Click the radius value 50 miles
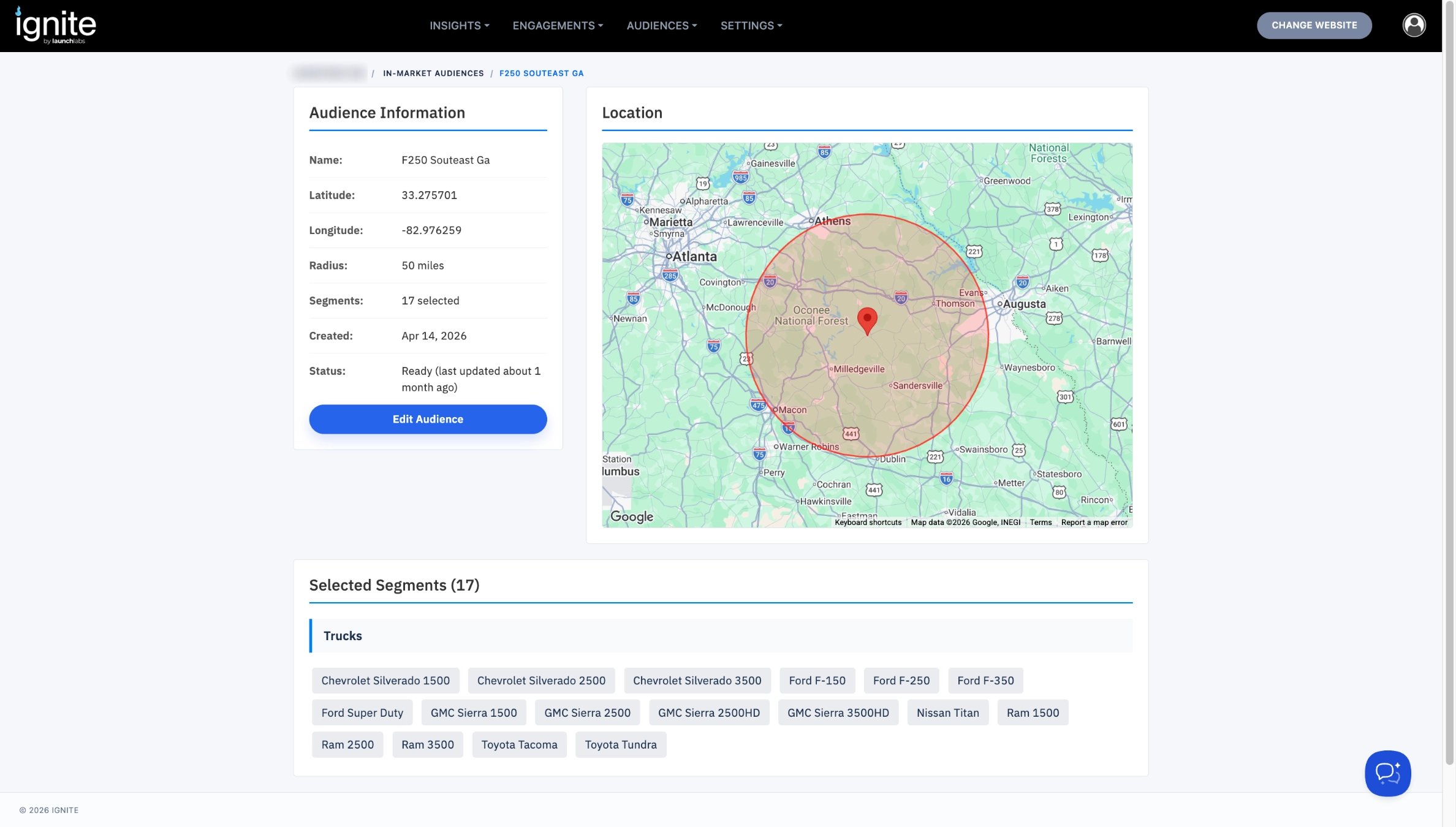Image resolution: width=1456 pixels, height=827 pixels. click(422, 266)
